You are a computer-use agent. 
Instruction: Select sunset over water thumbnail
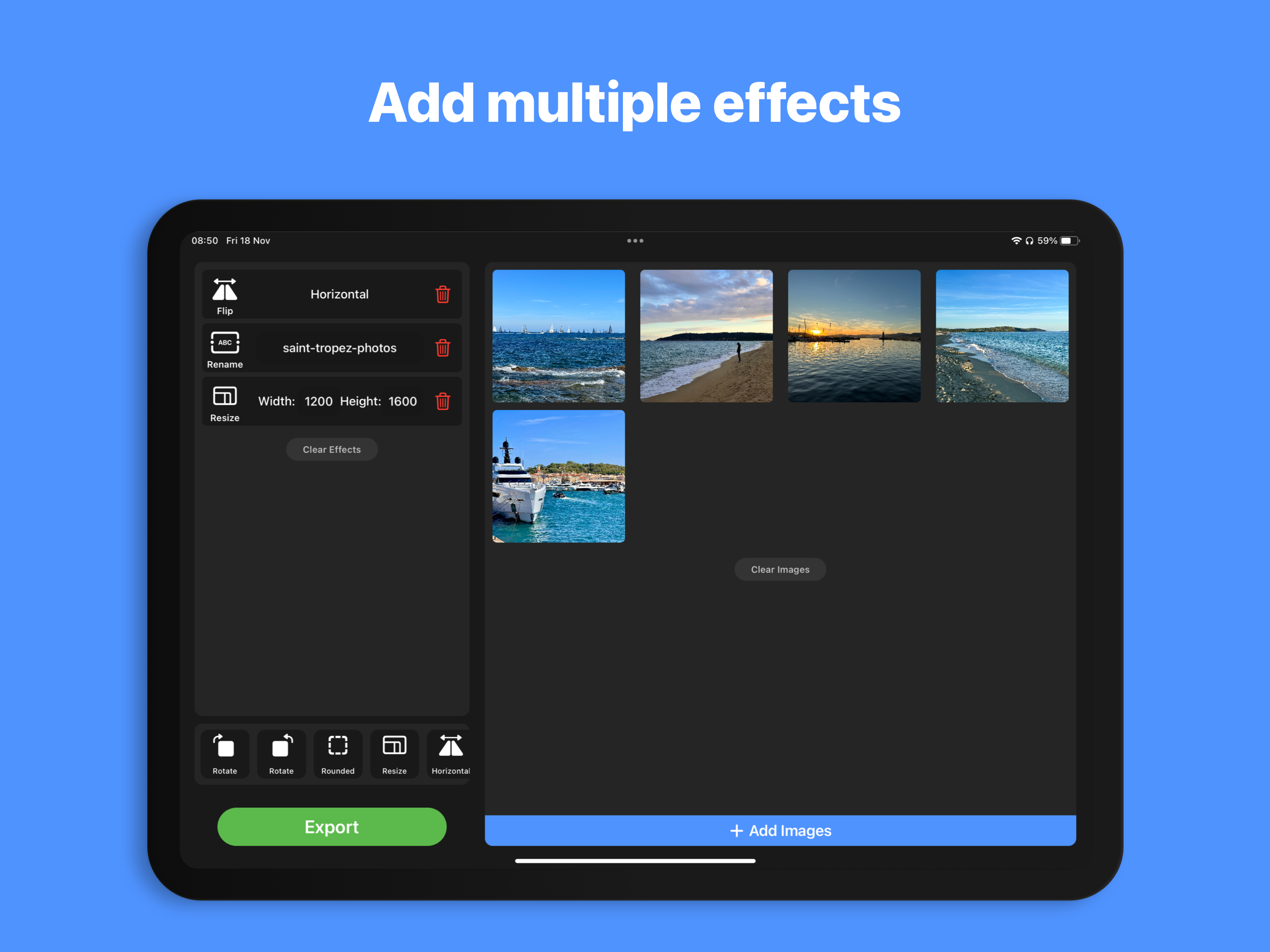click(x=854, y=336)
